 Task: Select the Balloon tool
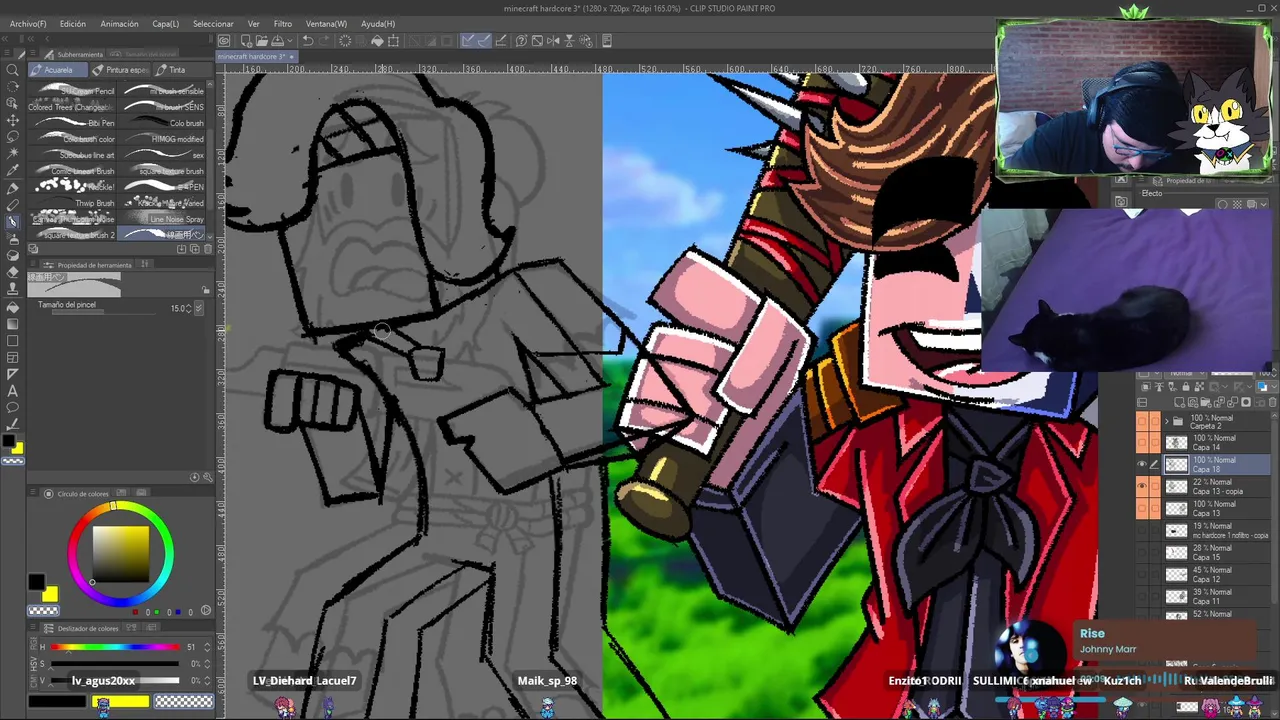point(12,408)
